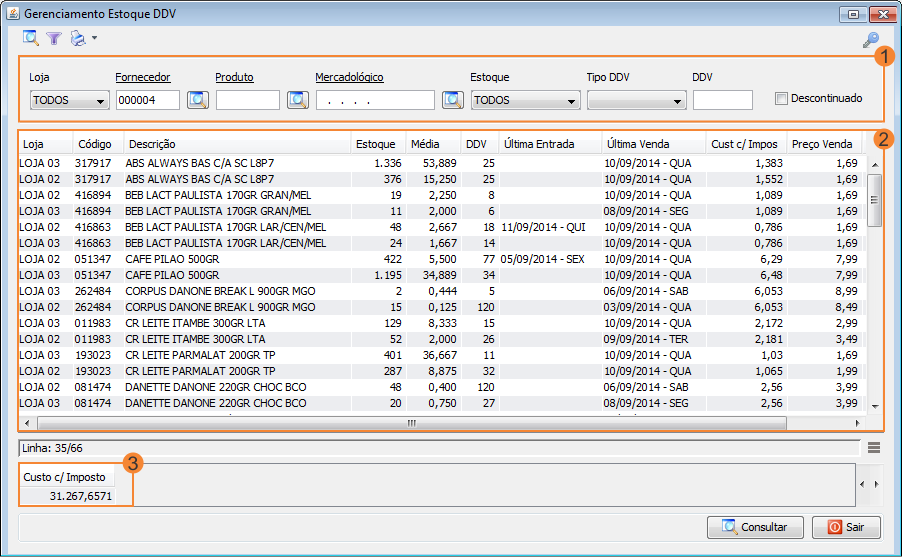The height and width of the screenshot is (557, 902).
Task: Expand the Tipo DDV dropdown
Action: click(x=637, y=100)
